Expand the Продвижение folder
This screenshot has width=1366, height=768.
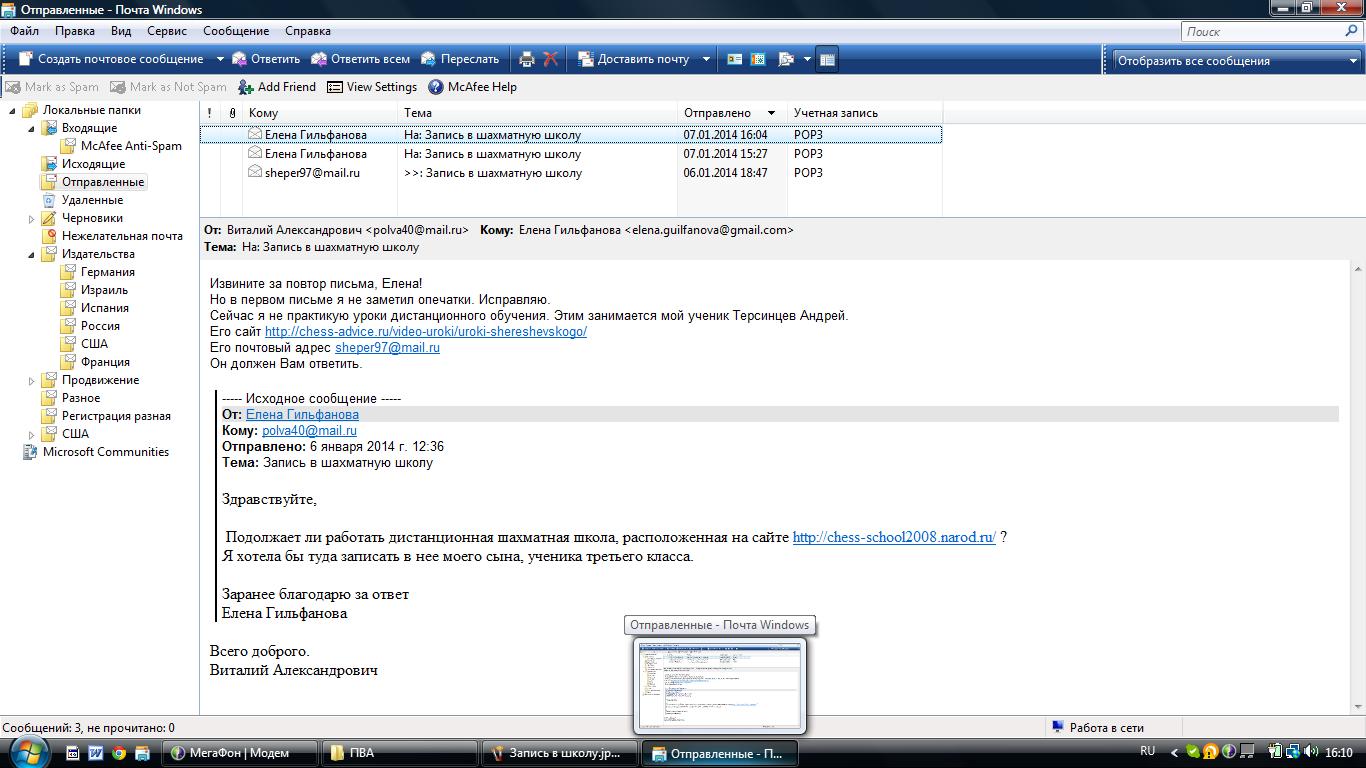pos(31,380)
